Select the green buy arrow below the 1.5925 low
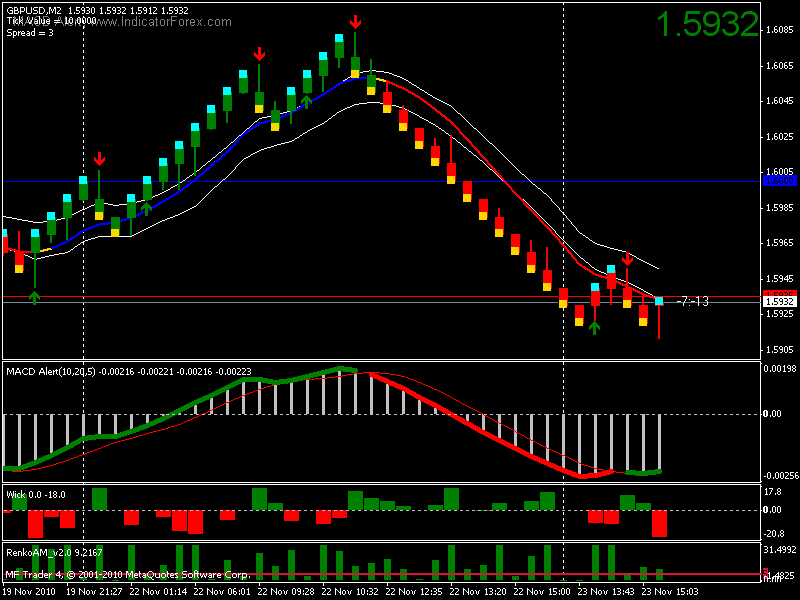The width and height of the screenshot is (800, 600). (594, 328)
